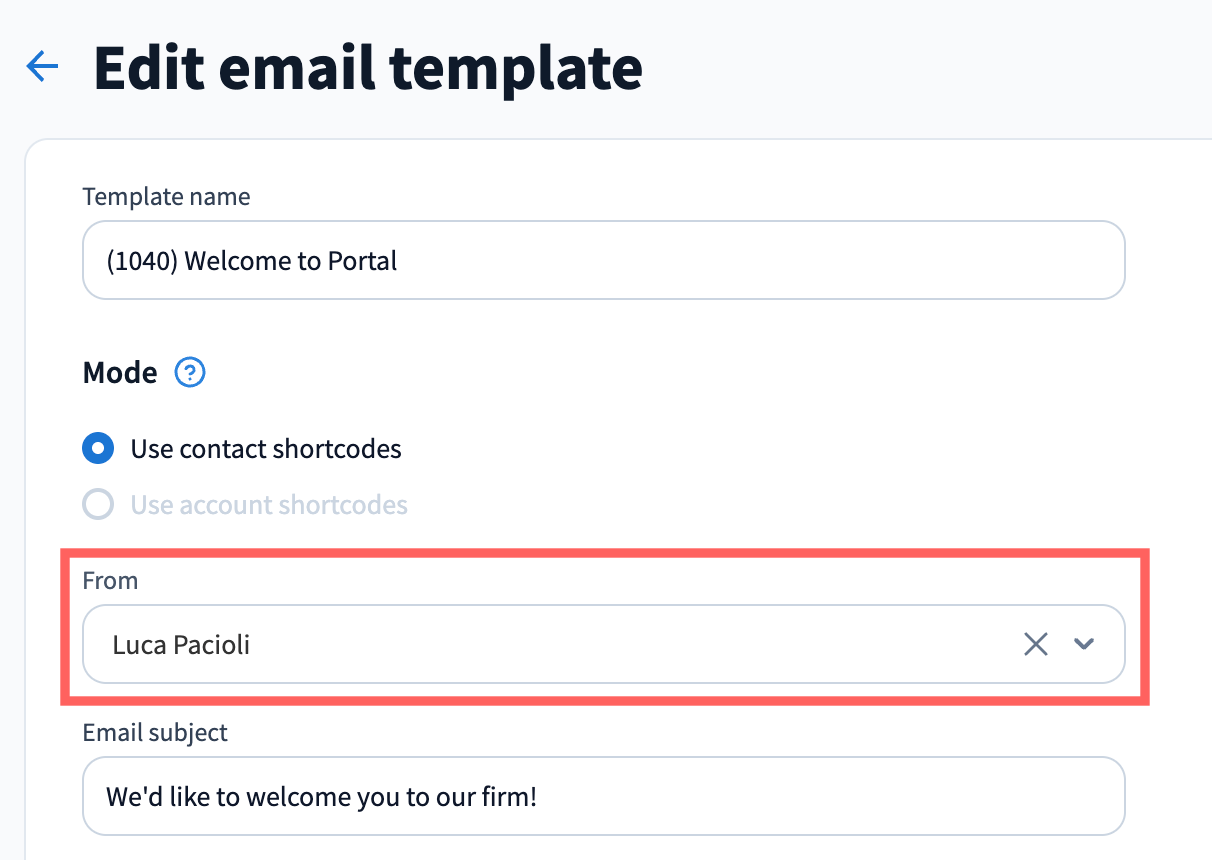Click the "Template name" field label
Viewport: 1212px width, 860px height.
(x=166, y=197)
